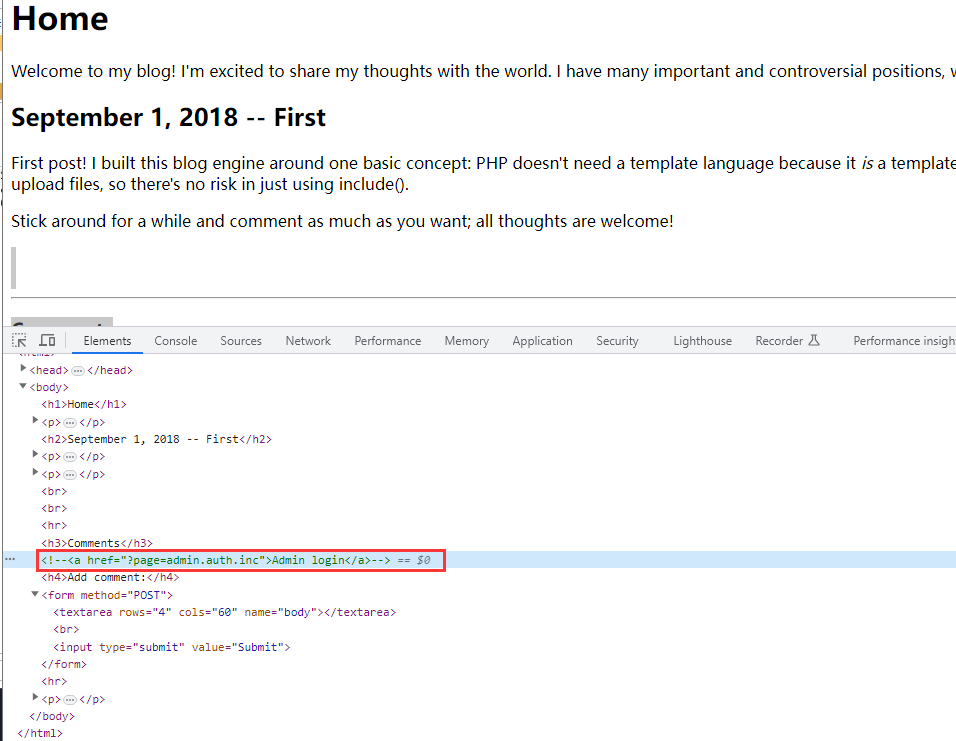Select the h2 September 1, 2018 node
Image resolution: width=956 pixels, height=741 pixels.
click(x=157, y=439)
